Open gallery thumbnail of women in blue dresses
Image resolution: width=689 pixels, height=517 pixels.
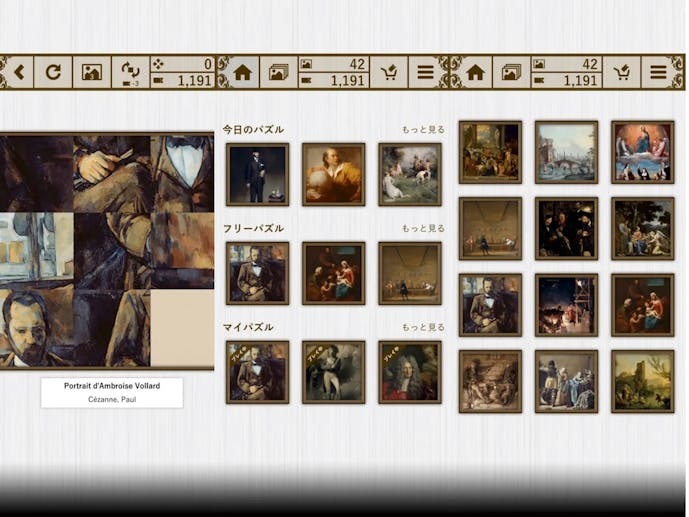pos(566,381)
